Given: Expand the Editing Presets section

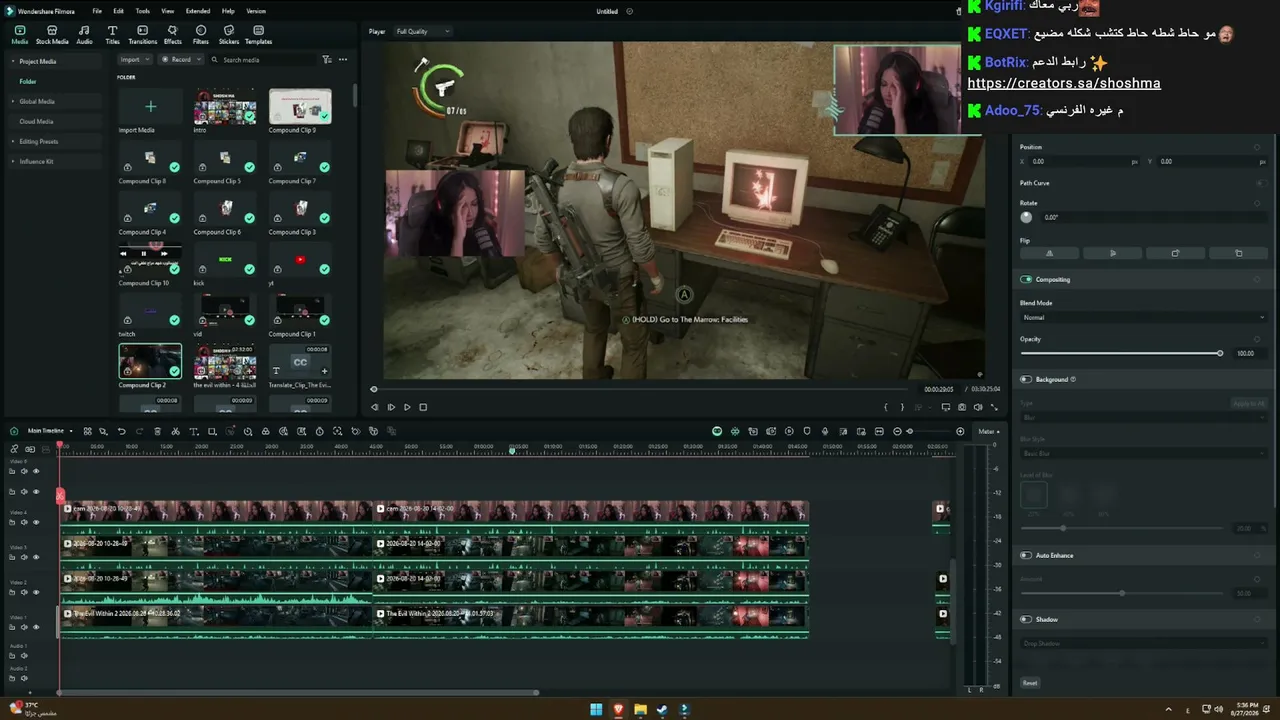Looking at the screenshot, I should (x=13, y=141).
